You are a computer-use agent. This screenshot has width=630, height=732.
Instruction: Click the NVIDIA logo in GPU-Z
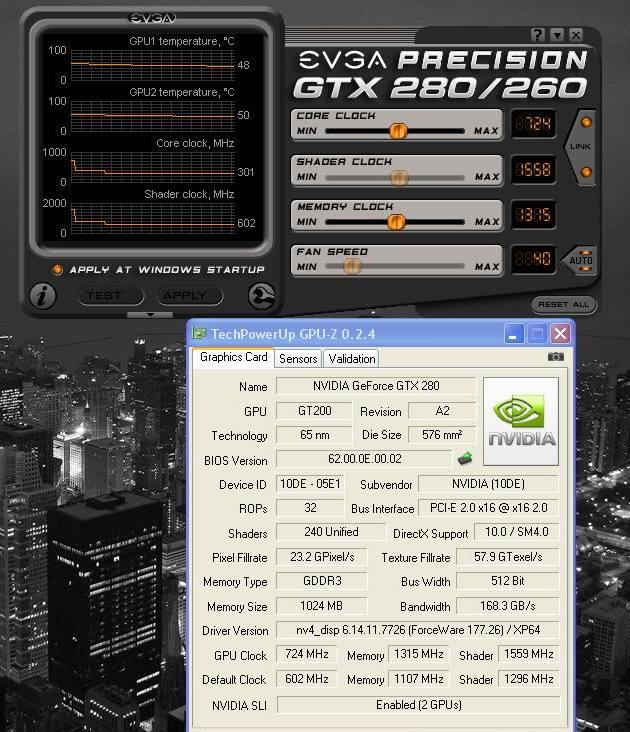click(521, 421)
